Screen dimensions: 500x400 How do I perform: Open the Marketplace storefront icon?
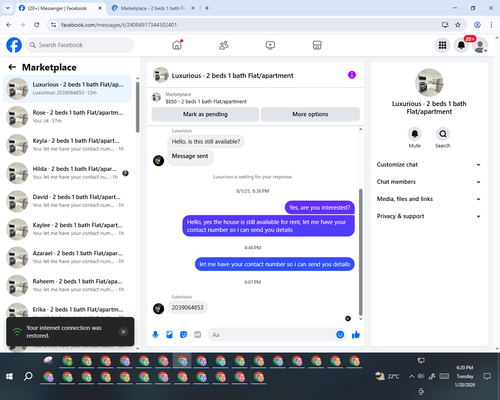(x=317, y=45)
